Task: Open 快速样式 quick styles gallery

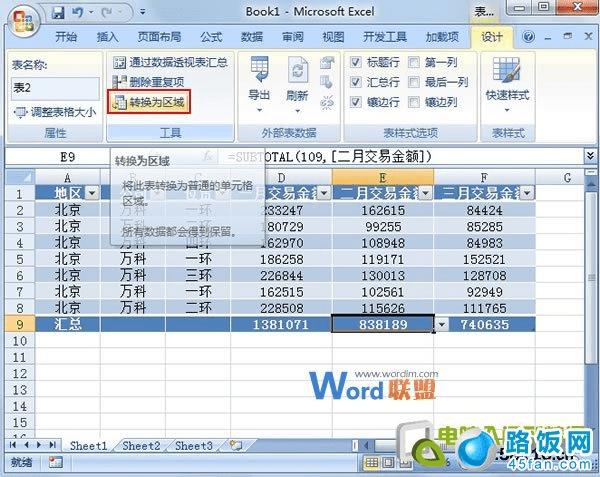Action: pyautogui.click(x=507, y=85)
